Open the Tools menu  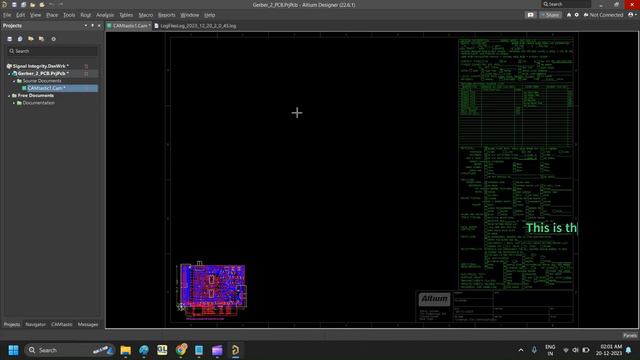(x=69, y=15)
